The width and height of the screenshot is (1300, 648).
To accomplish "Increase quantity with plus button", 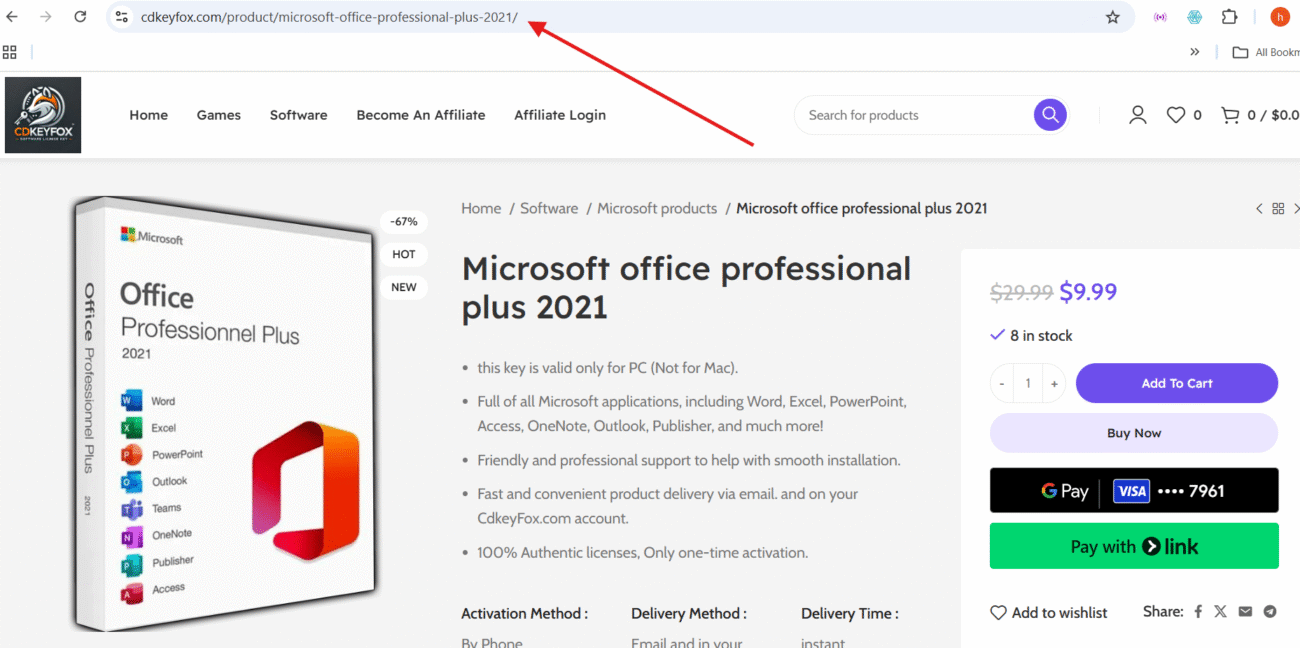I will point(1053,383).
